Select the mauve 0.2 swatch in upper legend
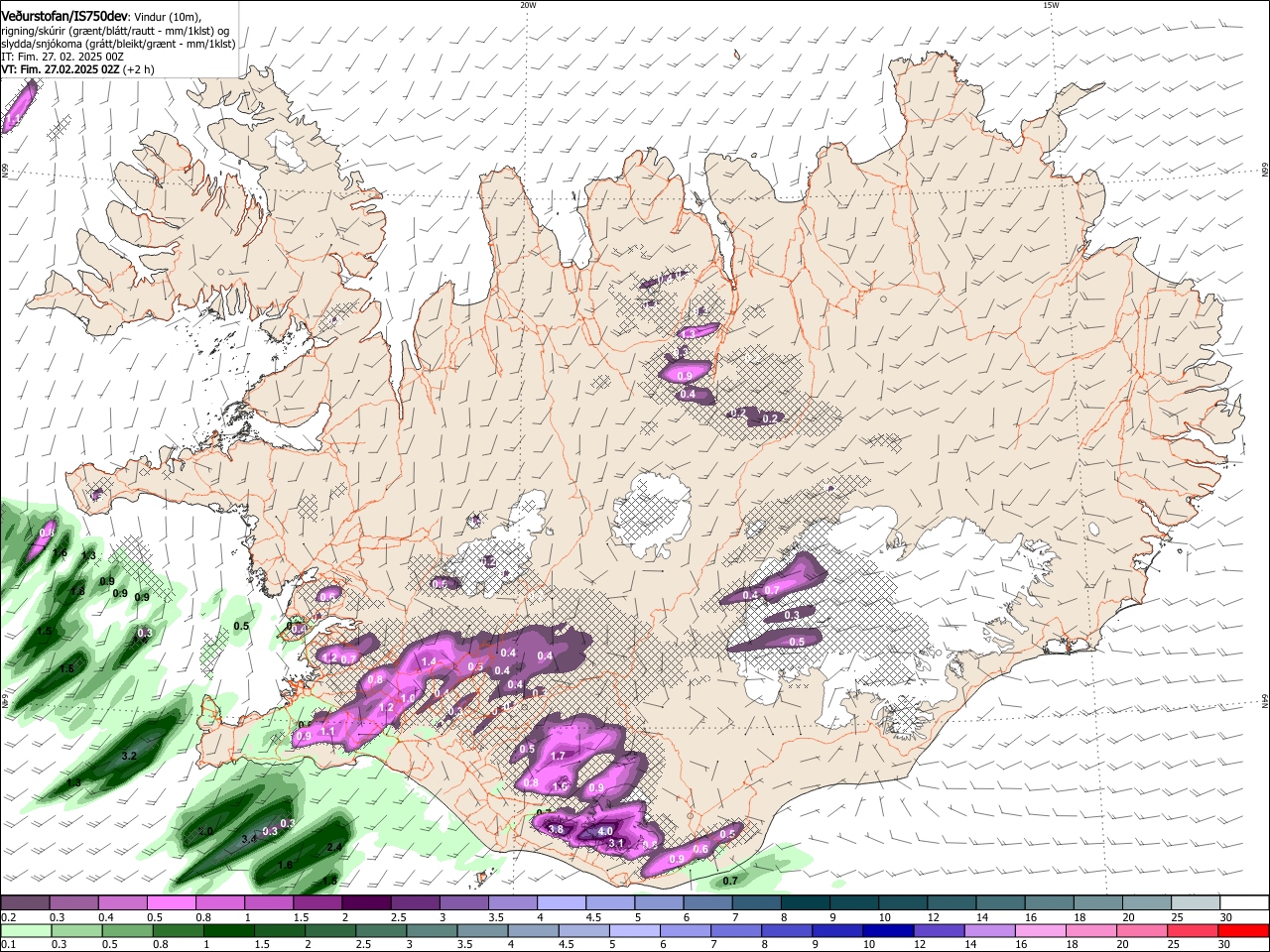The image size is (1270, 952). click(25, 903)
